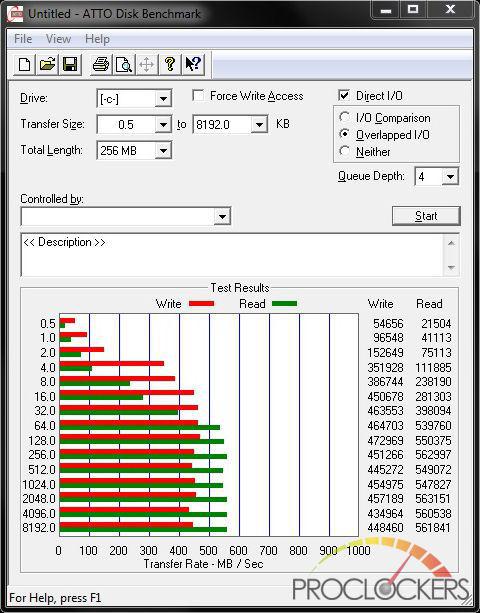Screen dimensions: 480x613
Task: Open the Help menu
Action: point(97,39)
